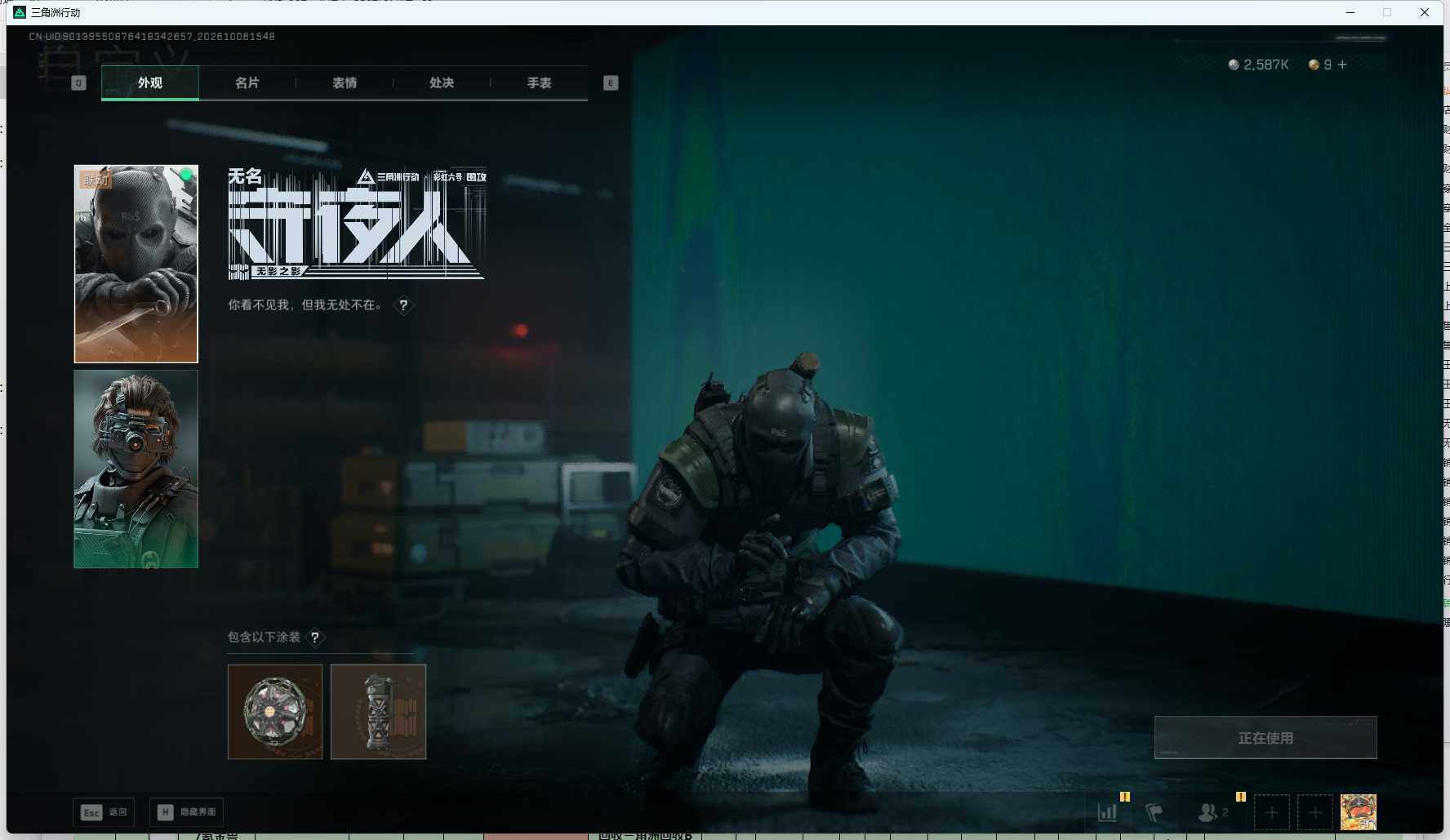Select the round grenade skin item
The height and width of the screenshot is (840, 1450).
pyautogui.click(x=275, y=712)
